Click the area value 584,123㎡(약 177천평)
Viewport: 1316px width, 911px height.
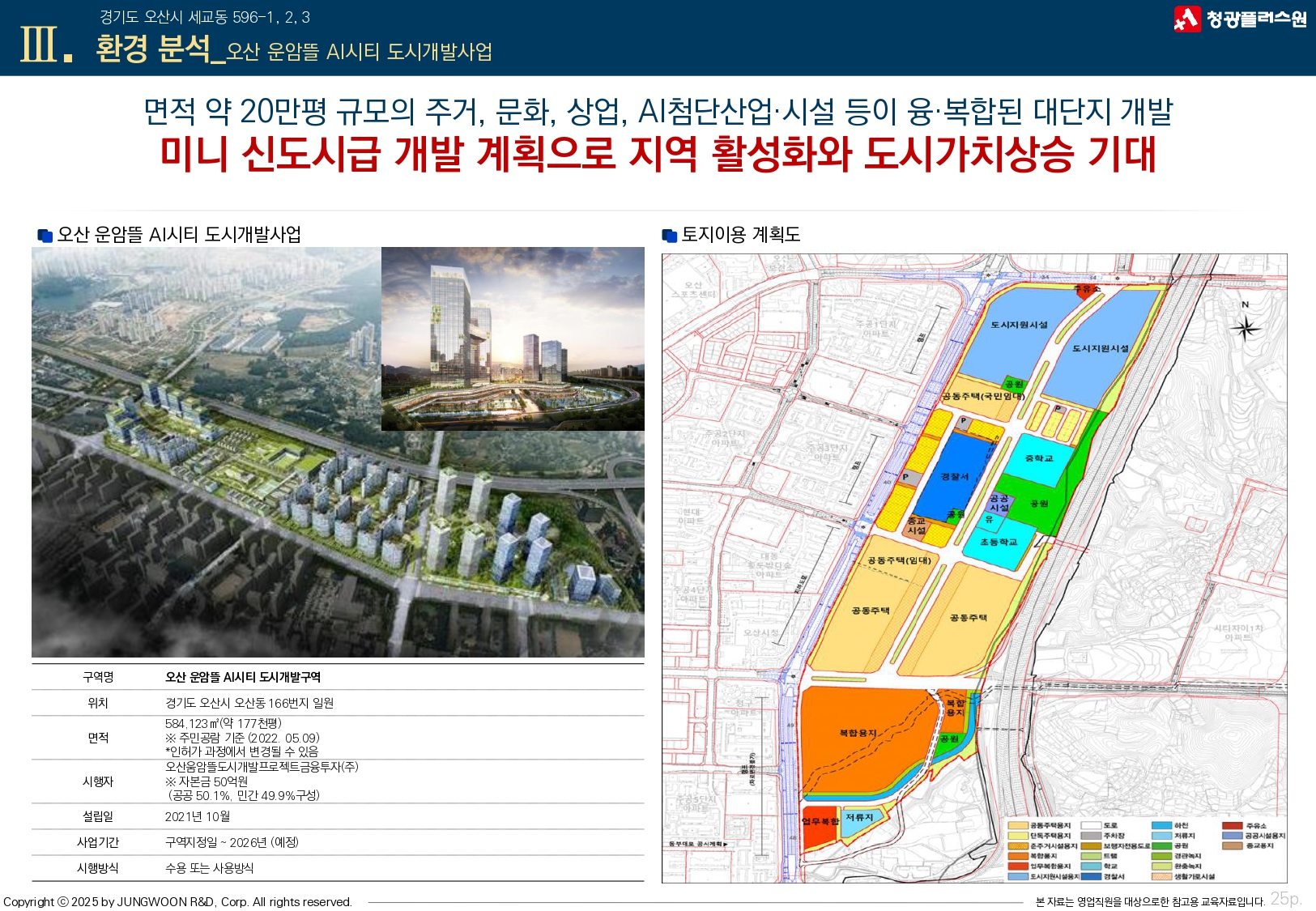coord(224,723)
